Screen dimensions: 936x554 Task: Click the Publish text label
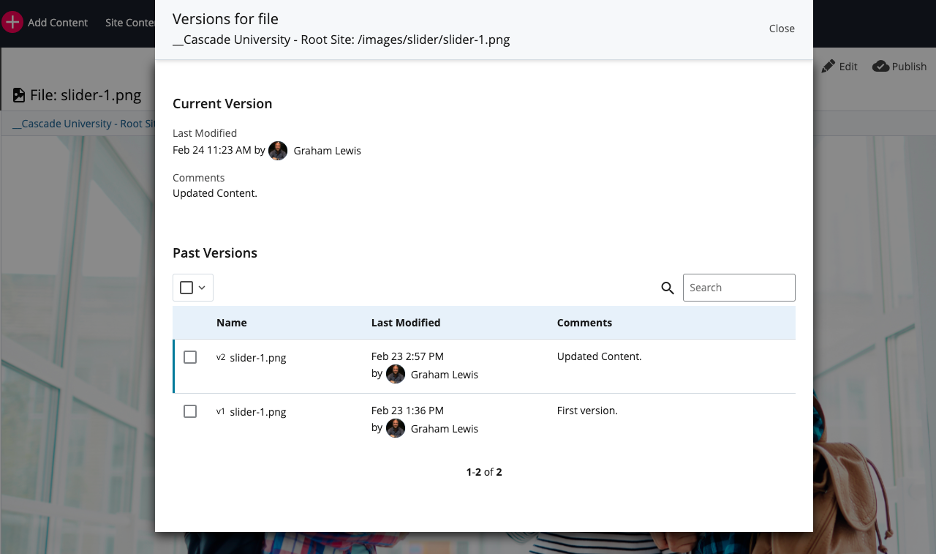pyautogui.click(x=909, y=66)
